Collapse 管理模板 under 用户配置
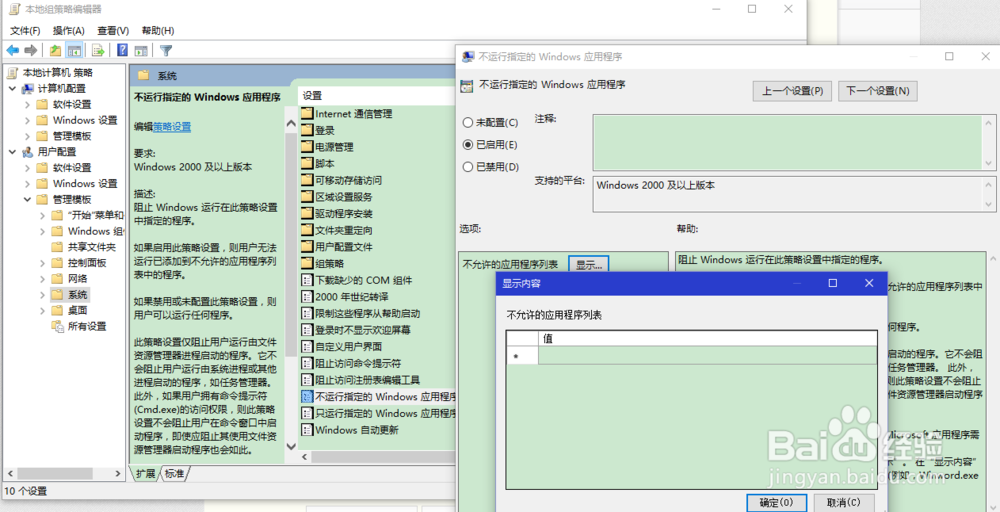The height and width of the screenshot is (512, 1000). click(27, 200)
